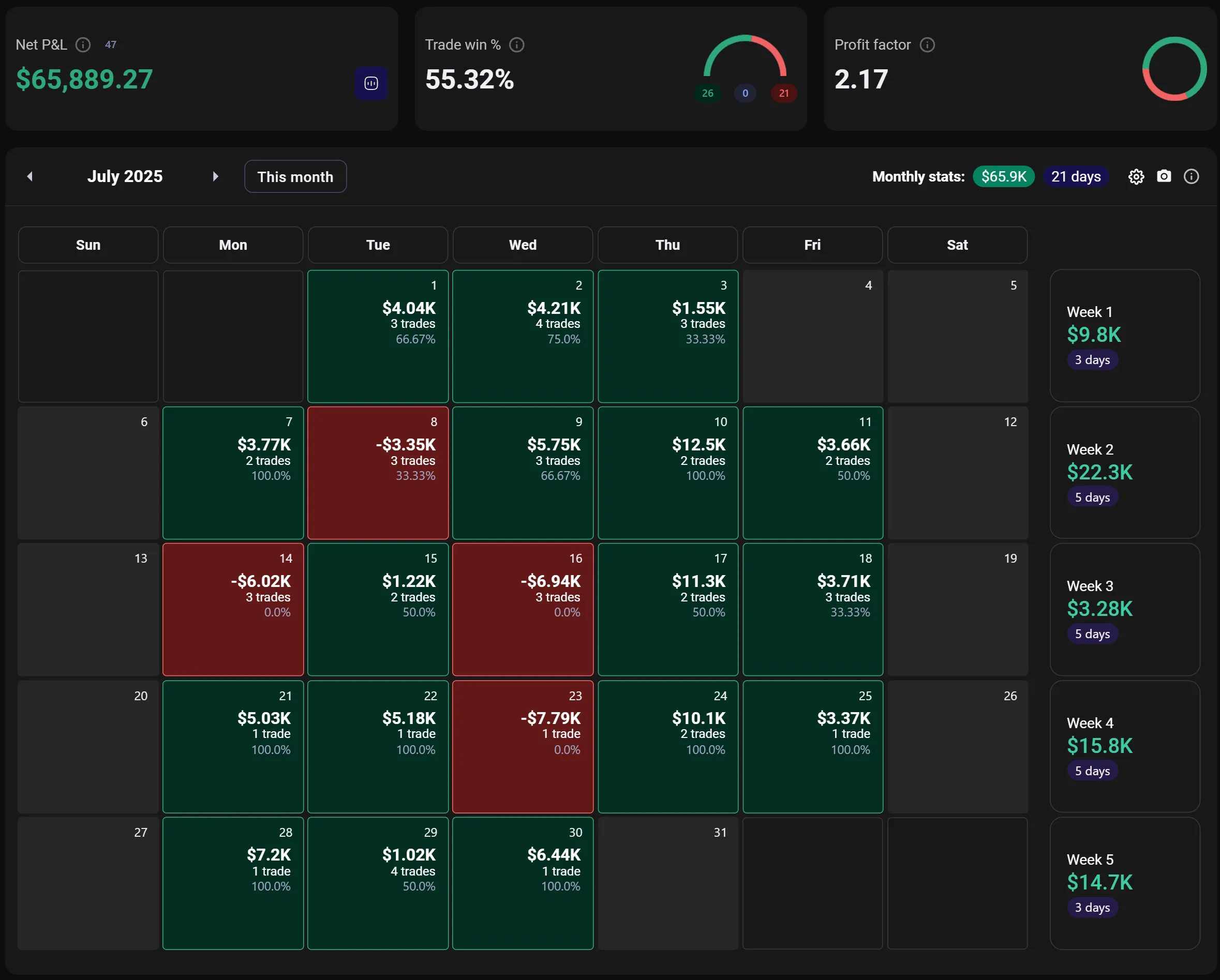1220x980 pixels.
Task: Open the purple chart icon in Net P&L card
Action: click(371, 83)
